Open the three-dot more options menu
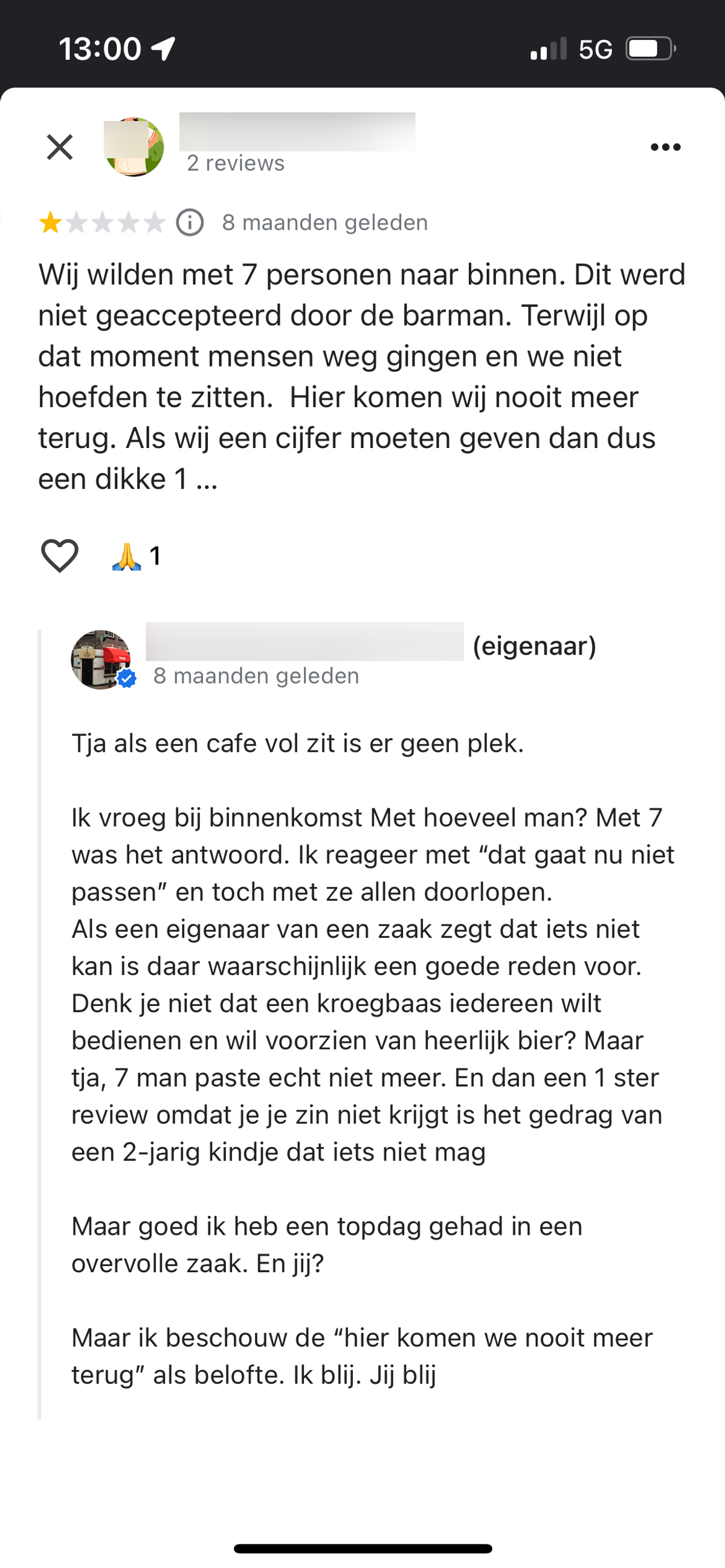Viewport: 725px width, 1568px height. coord(665,147)
